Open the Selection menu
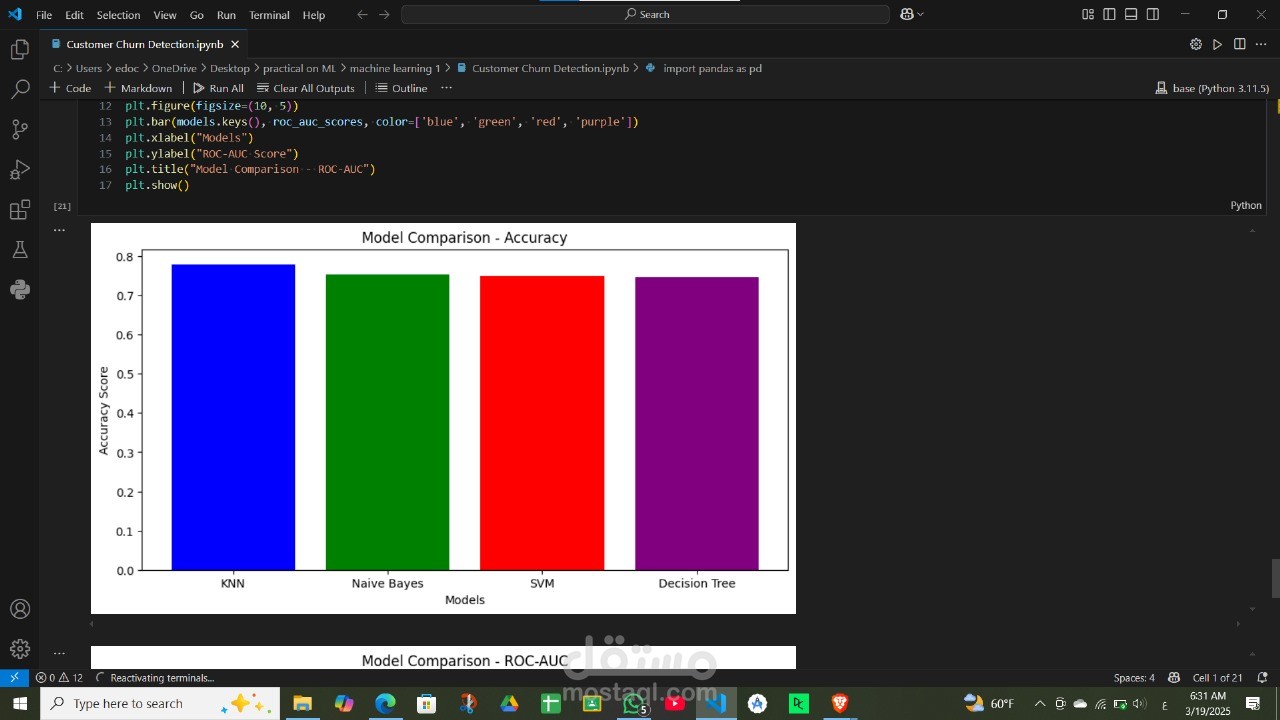Image resolution: width=1280 pixels, height=720 pixels. click(x=118, y=15)
